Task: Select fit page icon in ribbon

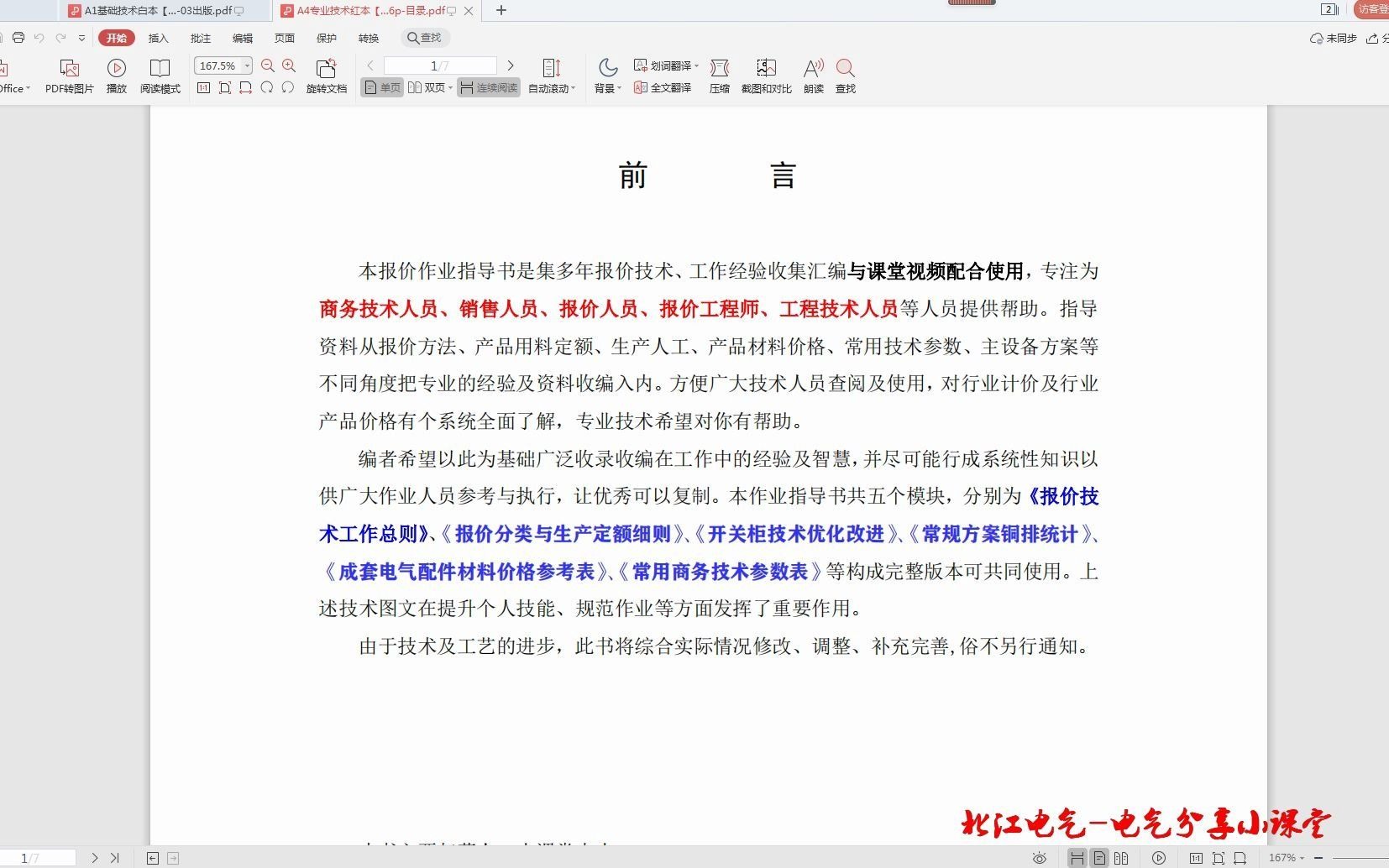Action: click(x=224, y=87)
